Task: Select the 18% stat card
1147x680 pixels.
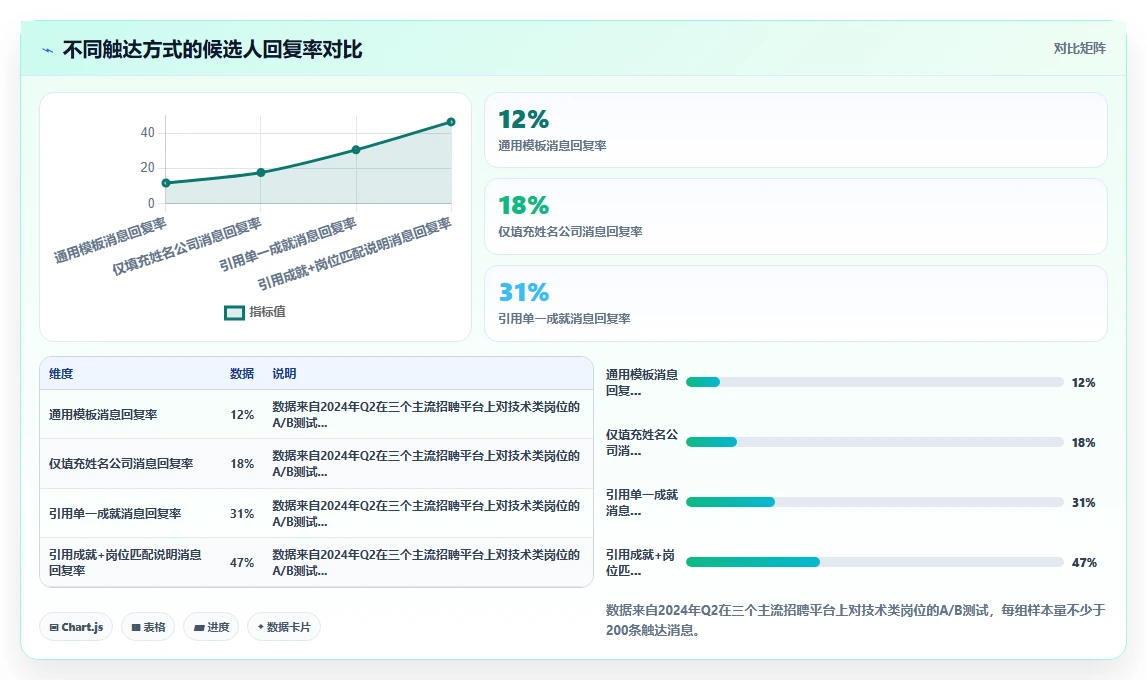Action: point(796,216)
